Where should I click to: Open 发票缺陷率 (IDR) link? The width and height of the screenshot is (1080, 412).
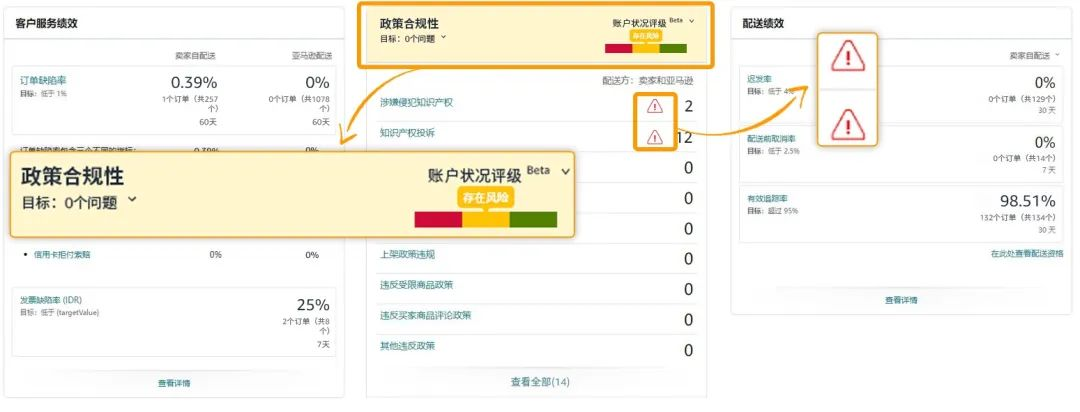click(x=57, y=299)
